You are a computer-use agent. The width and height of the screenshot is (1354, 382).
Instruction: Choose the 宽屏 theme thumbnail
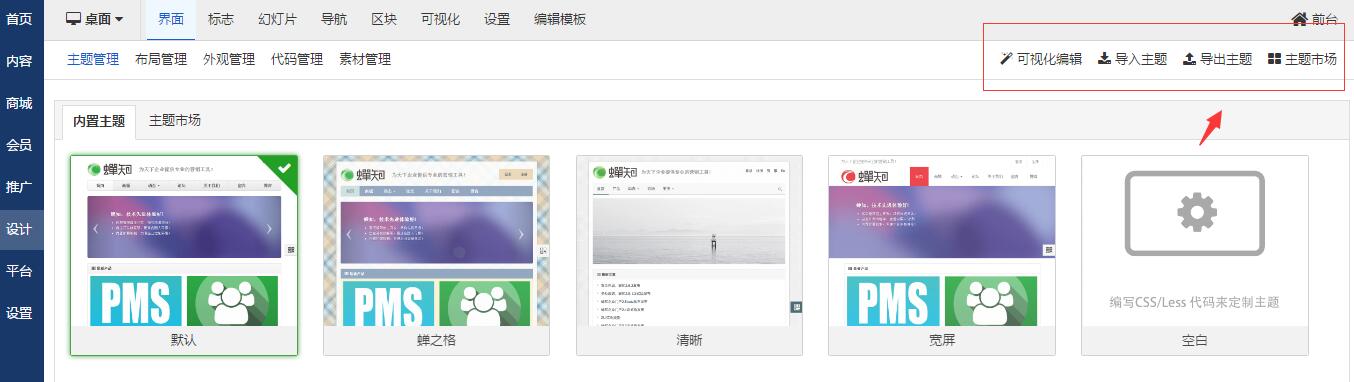(x=942, y=241)
